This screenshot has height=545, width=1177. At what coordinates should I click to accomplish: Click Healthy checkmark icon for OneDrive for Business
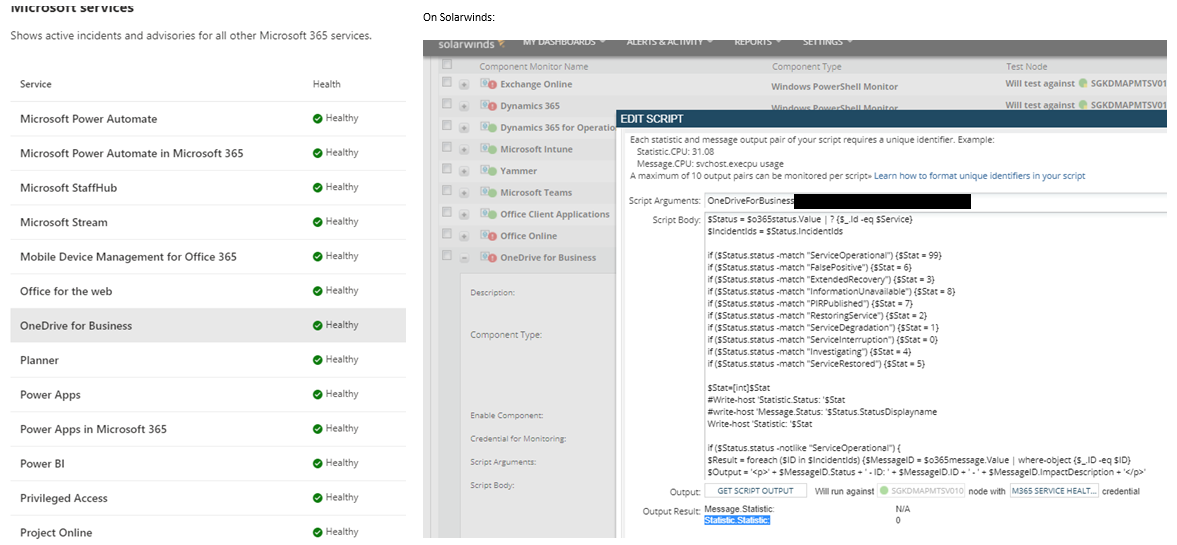point(318,326)
